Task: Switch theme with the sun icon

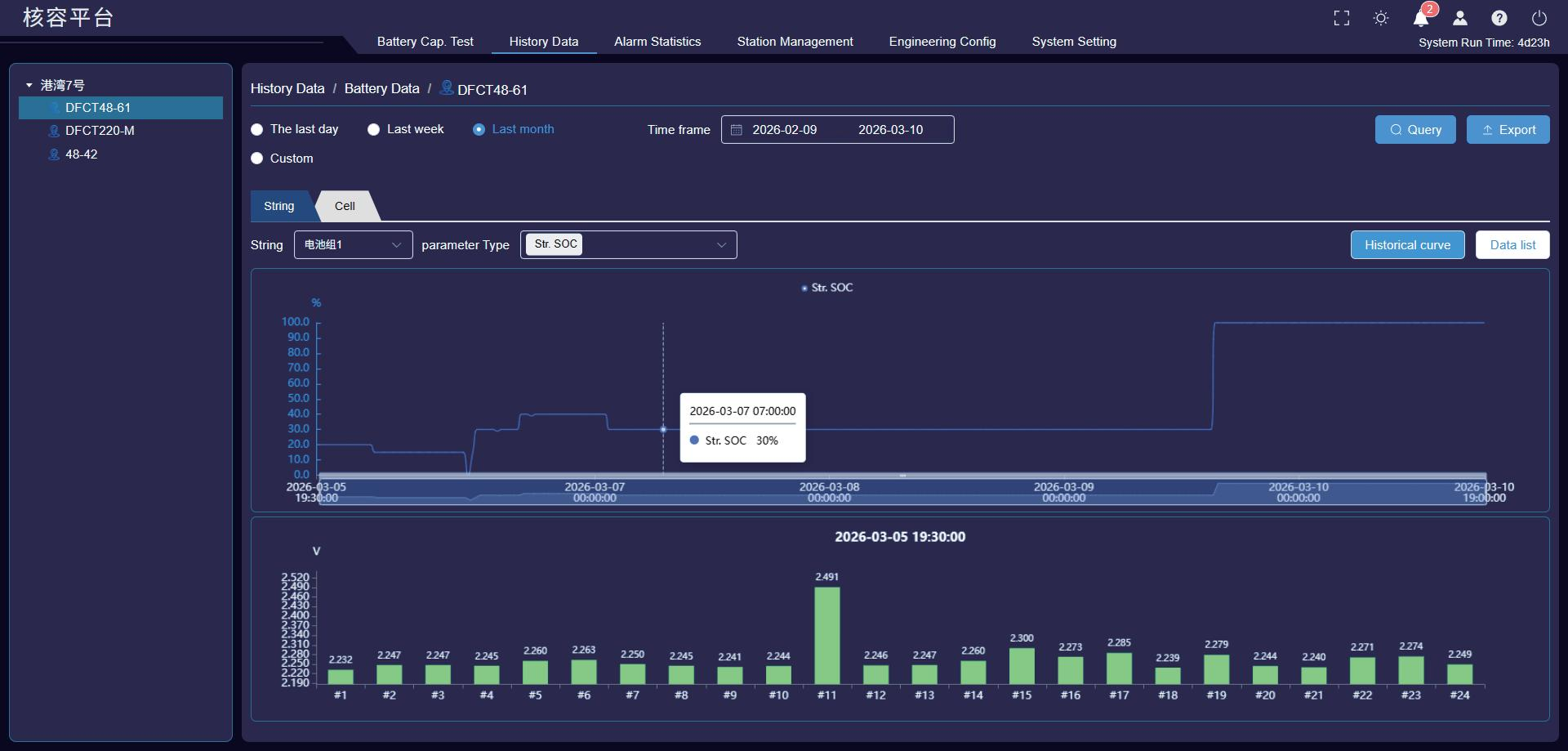Action: (x=1381, y=18)
